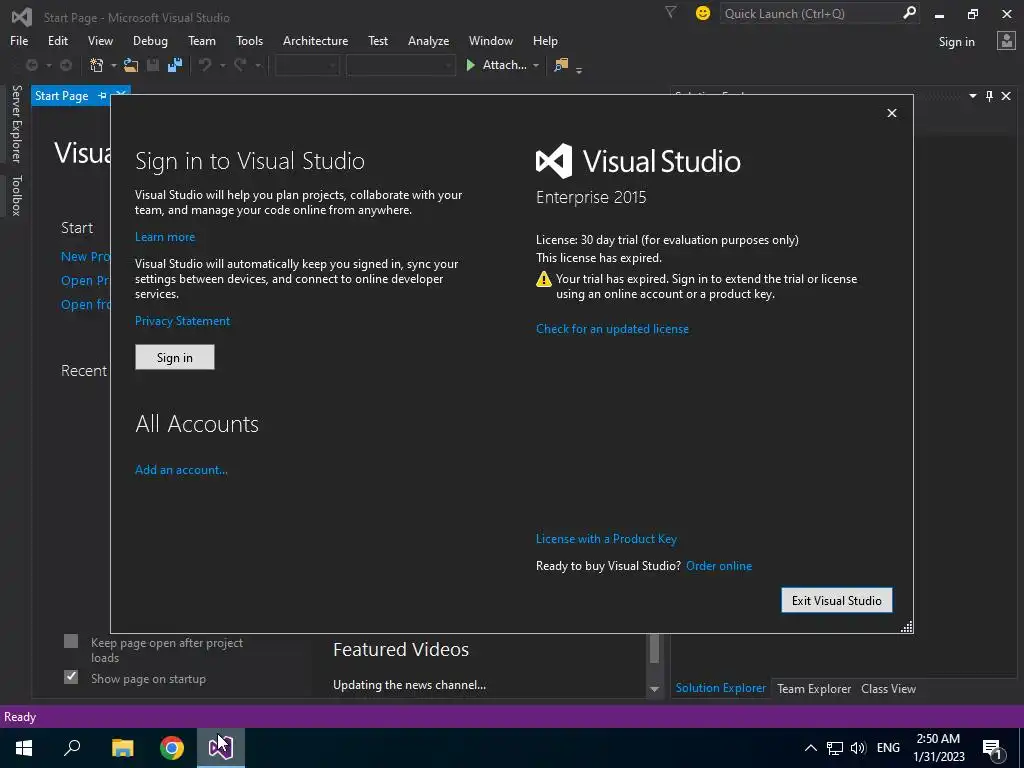Toggle Keep page open after project loads checkbox
This screenshot has width=1024, height=768.
pyautogui.click(x=71, y=641)
